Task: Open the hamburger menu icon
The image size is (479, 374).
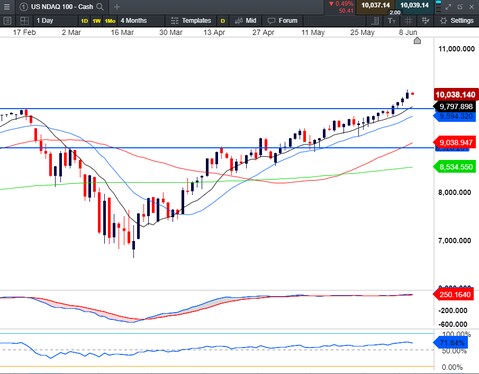Action: (7, 6)
